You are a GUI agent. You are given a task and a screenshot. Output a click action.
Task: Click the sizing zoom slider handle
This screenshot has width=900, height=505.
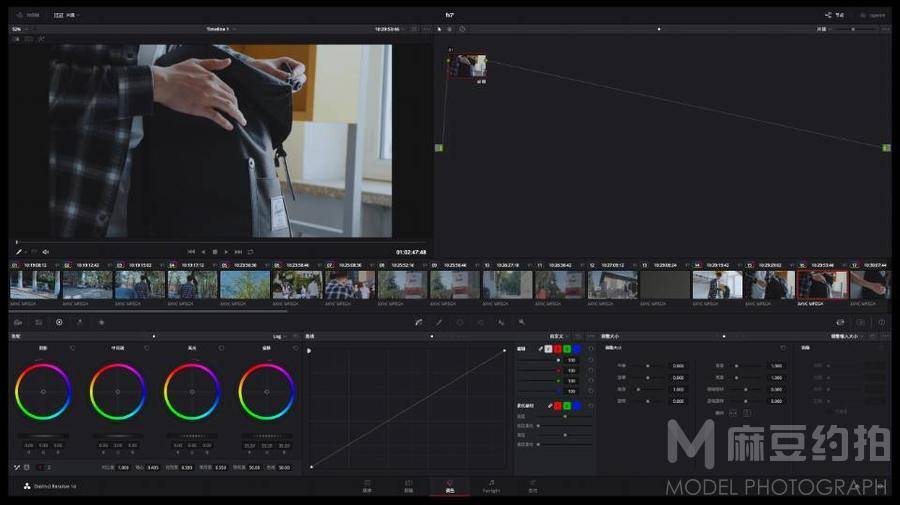[x=638, y=389]
